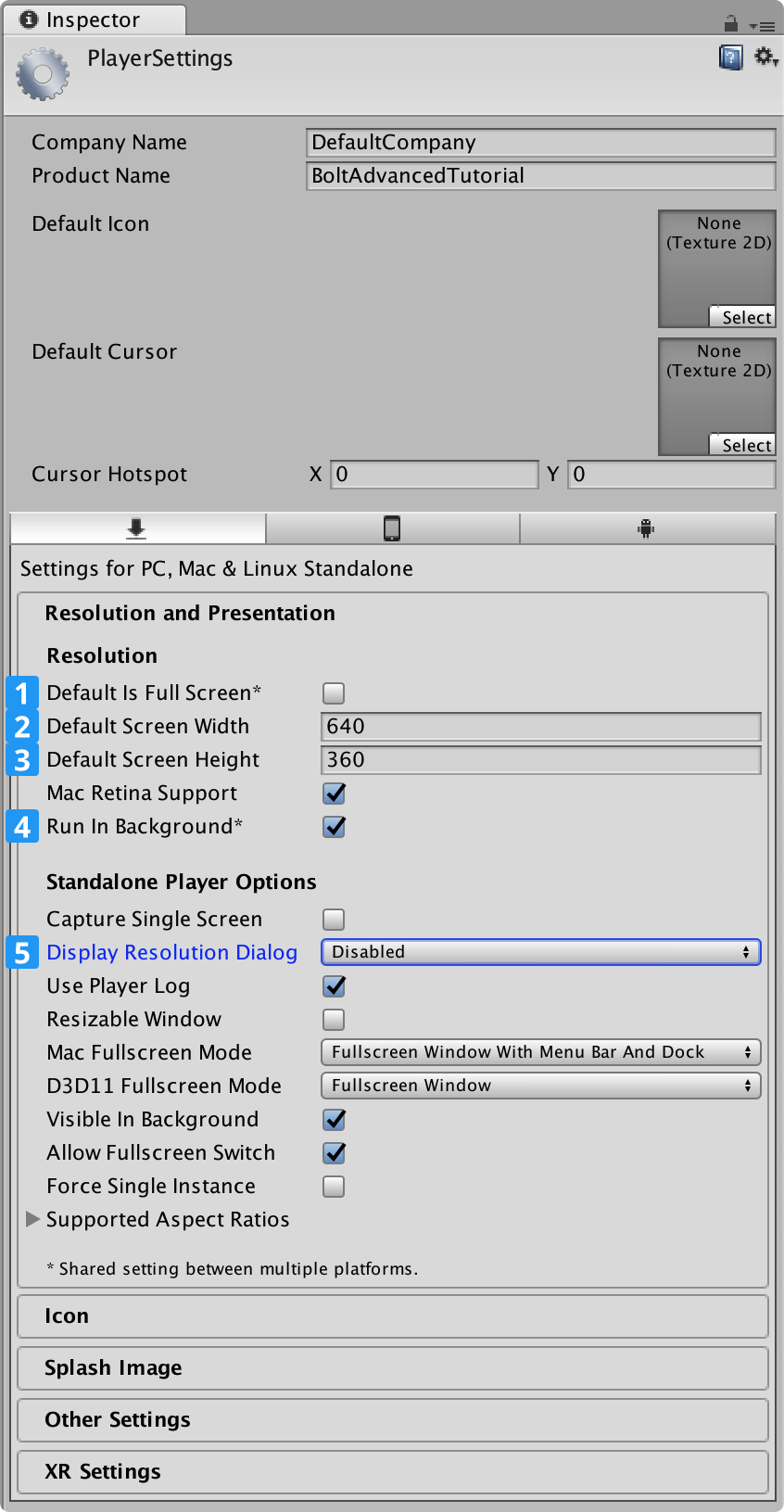Enable Capture Single Screen checkbox
This screenshot has height=1512, width=784.
pos(334,919)
